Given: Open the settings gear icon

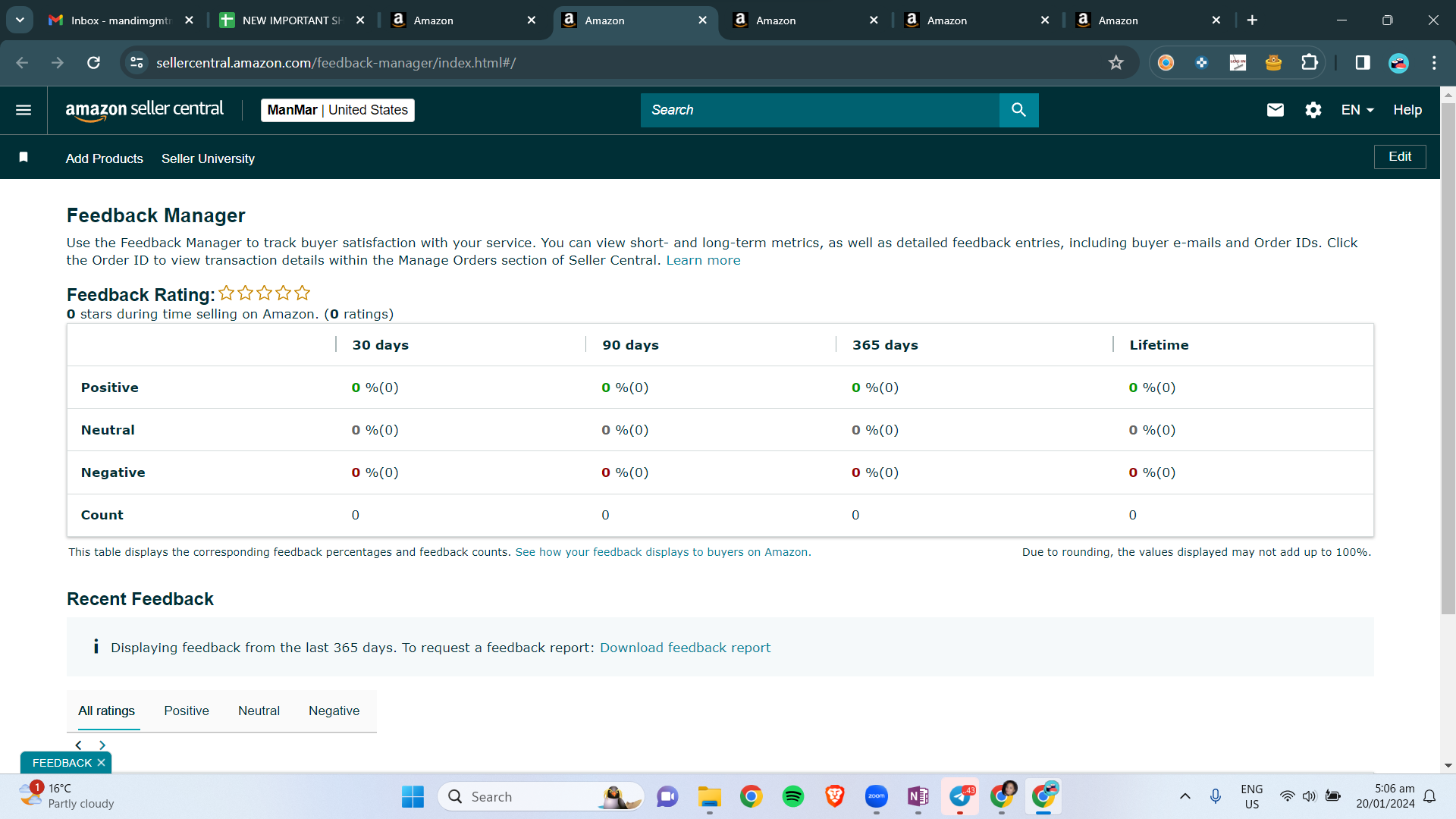Looking at the screenshot, I should 1313,110.
